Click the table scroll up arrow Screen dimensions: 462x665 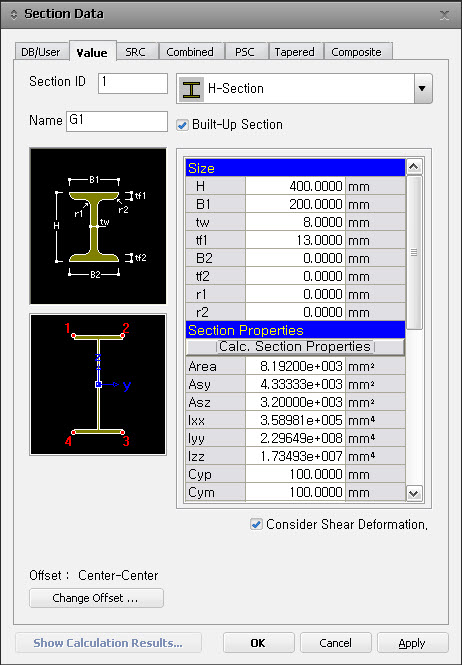pyautogui.click(x=414, y=167)
